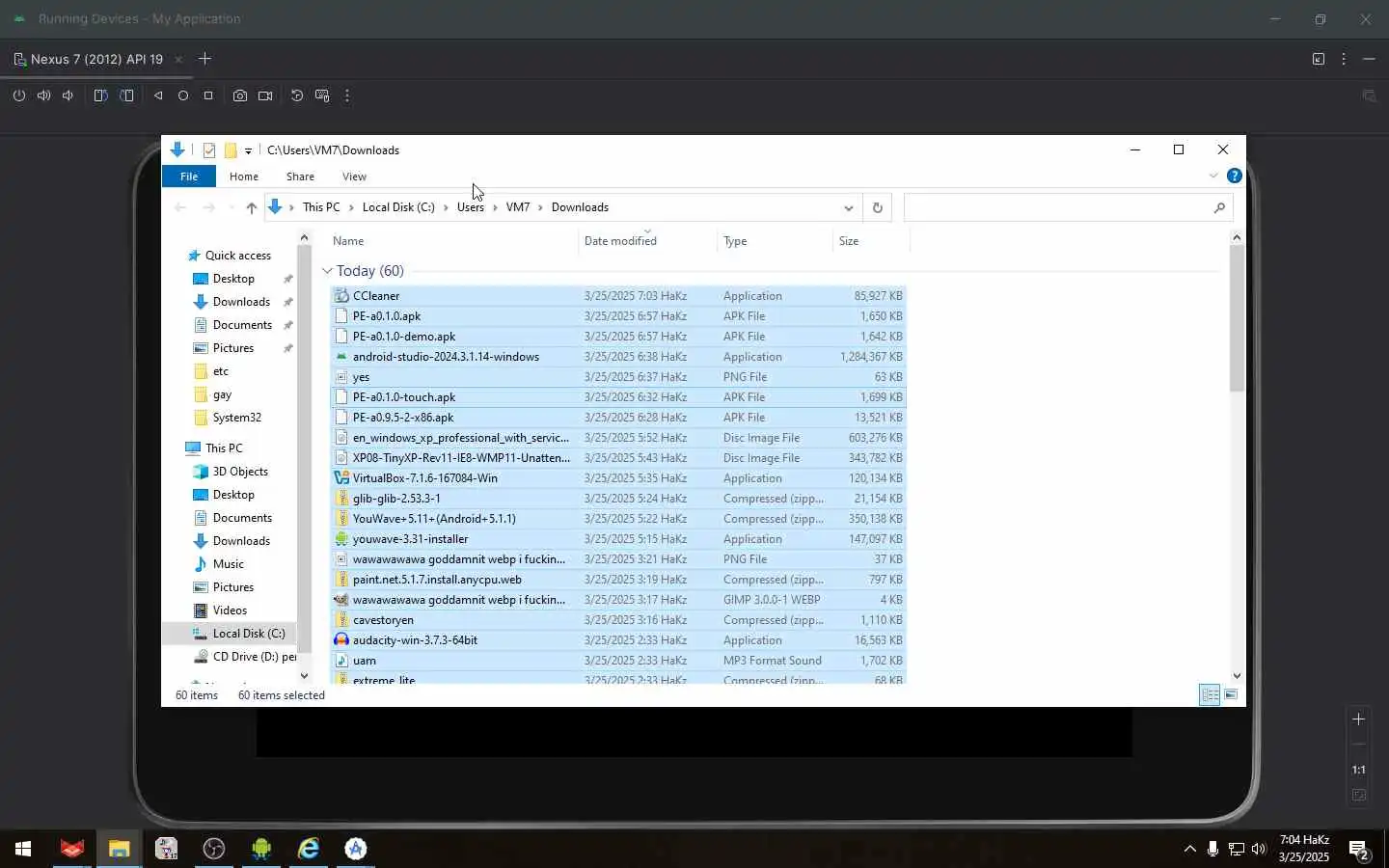Expand the ribbon with chevron near help
This screenshot has height=868, width=1389.
1213,176
